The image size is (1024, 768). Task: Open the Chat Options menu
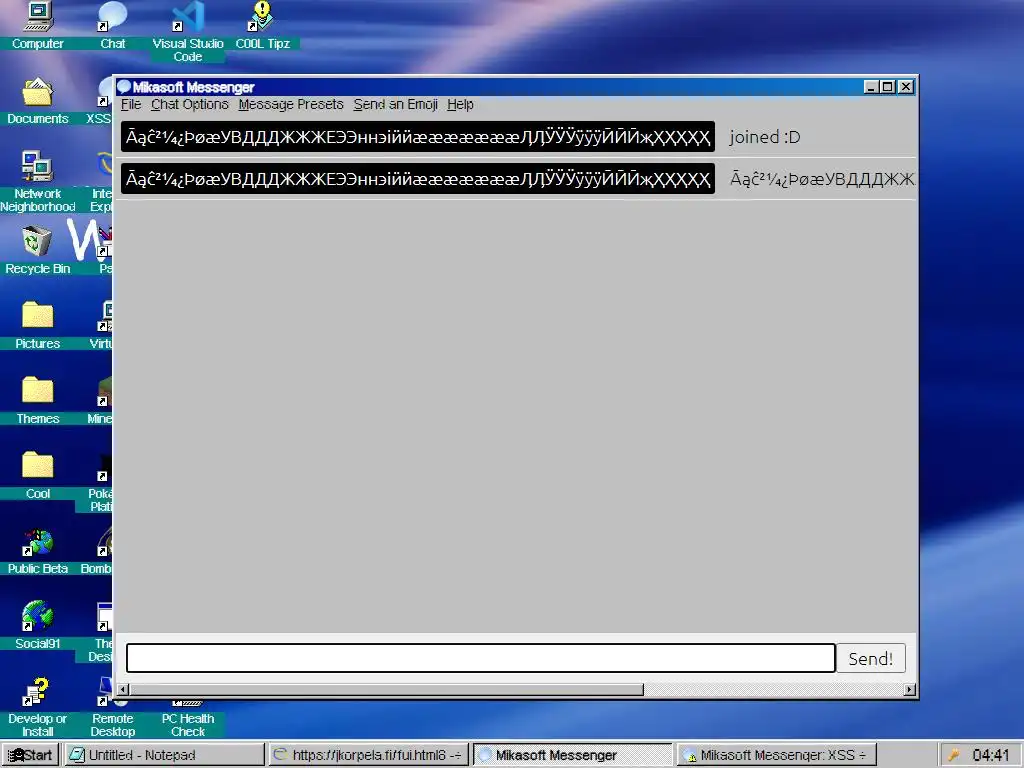tap(189, 104)
